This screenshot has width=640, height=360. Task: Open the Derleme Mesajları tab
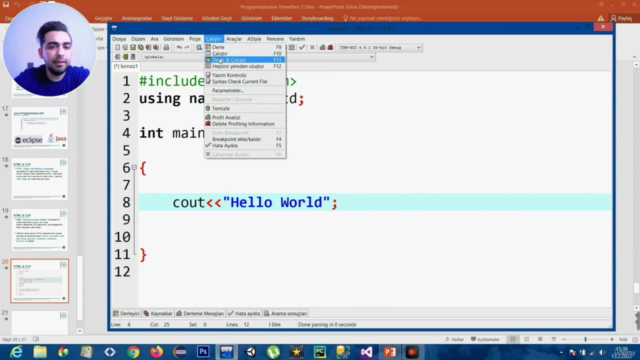200,313
